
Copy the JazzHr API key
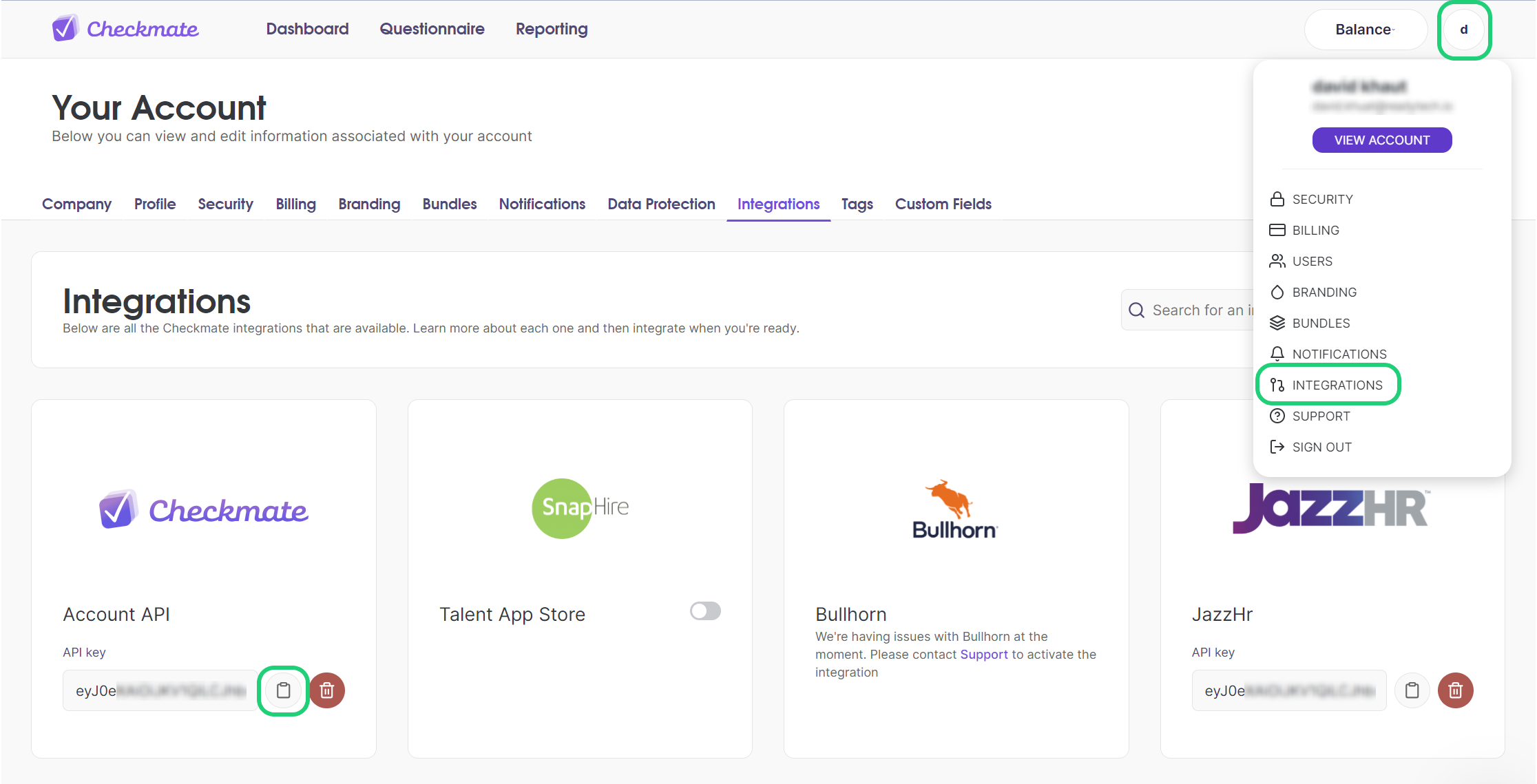pos(1412,690)
